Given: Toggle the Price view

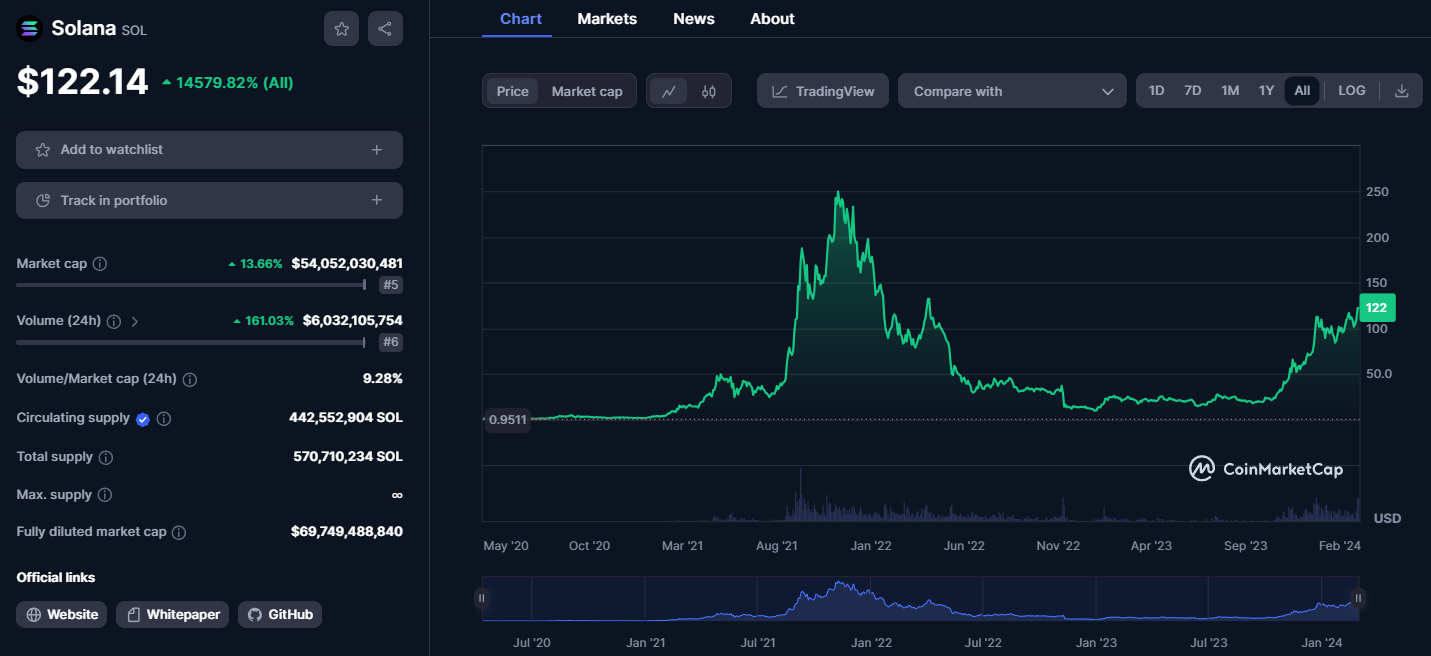Looking at the screenshot, I should tap(512, 91).
